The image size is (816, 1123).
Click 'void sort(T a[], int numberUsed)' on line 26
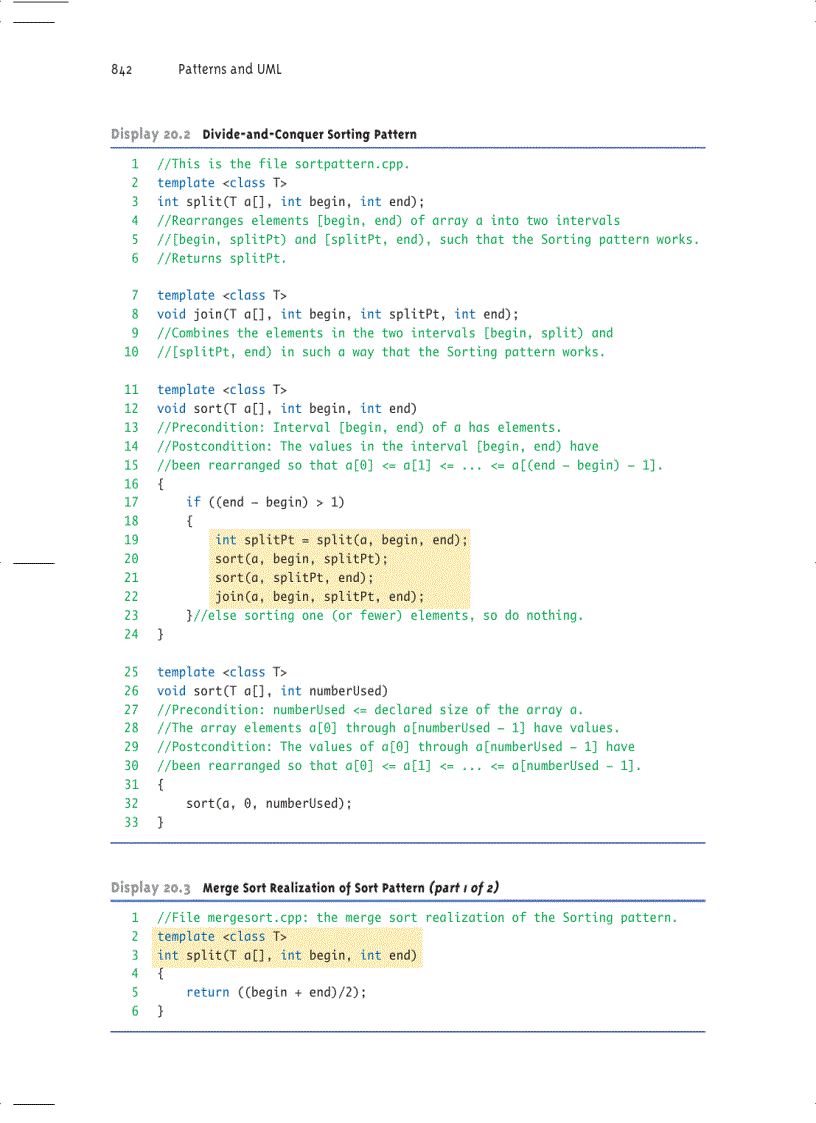point(272,691)
